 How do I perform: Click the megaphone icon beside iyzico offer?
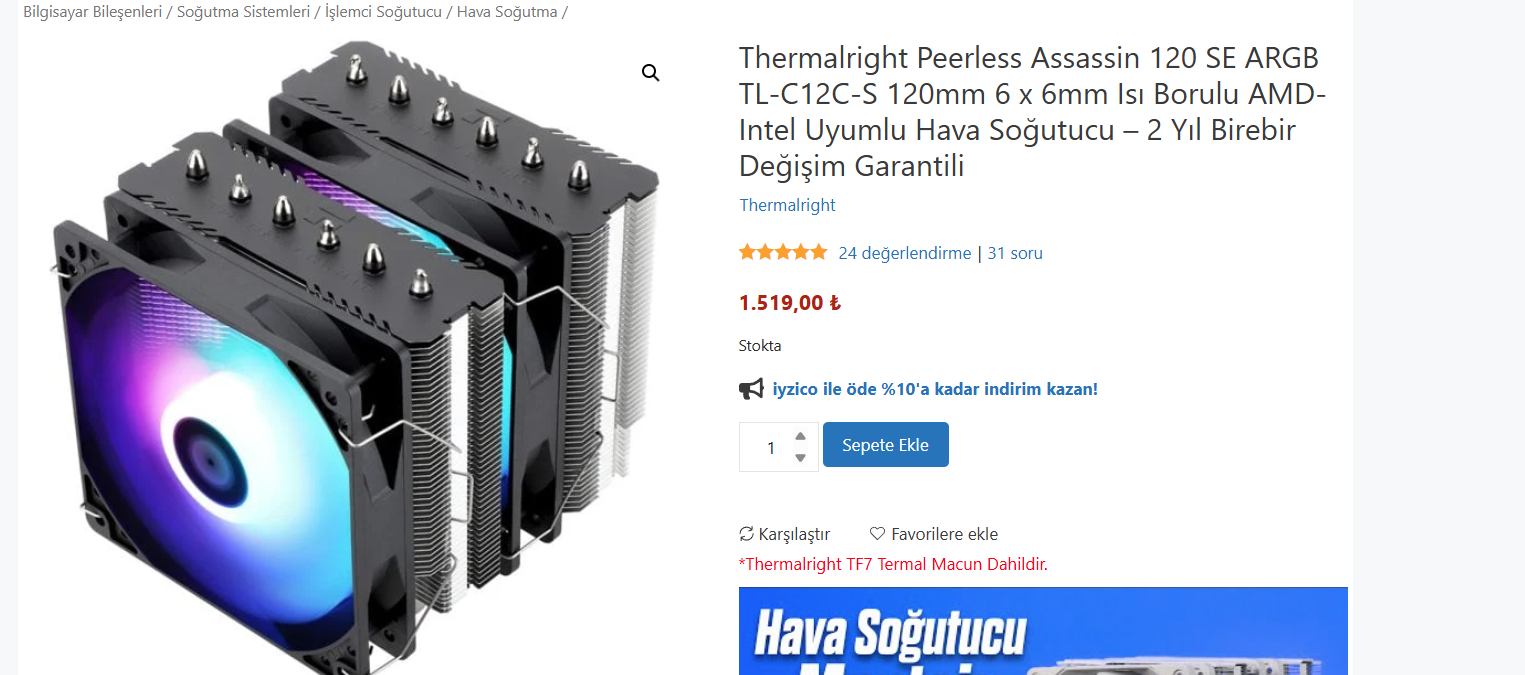(x=751, y=389)
